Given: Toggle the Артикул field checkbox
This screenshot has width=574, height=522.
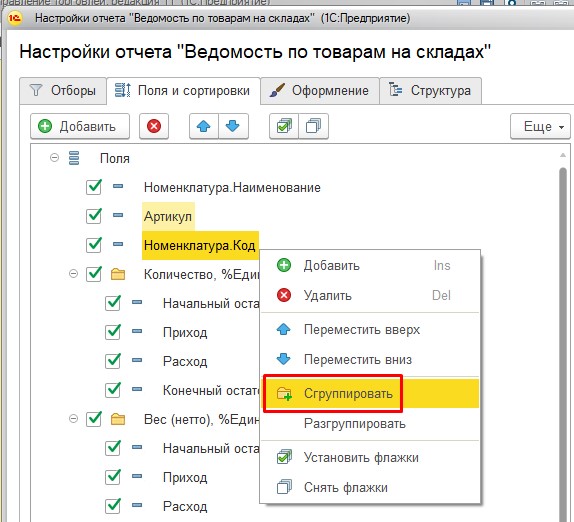Looking at the screenshot, I should [94, 216].
